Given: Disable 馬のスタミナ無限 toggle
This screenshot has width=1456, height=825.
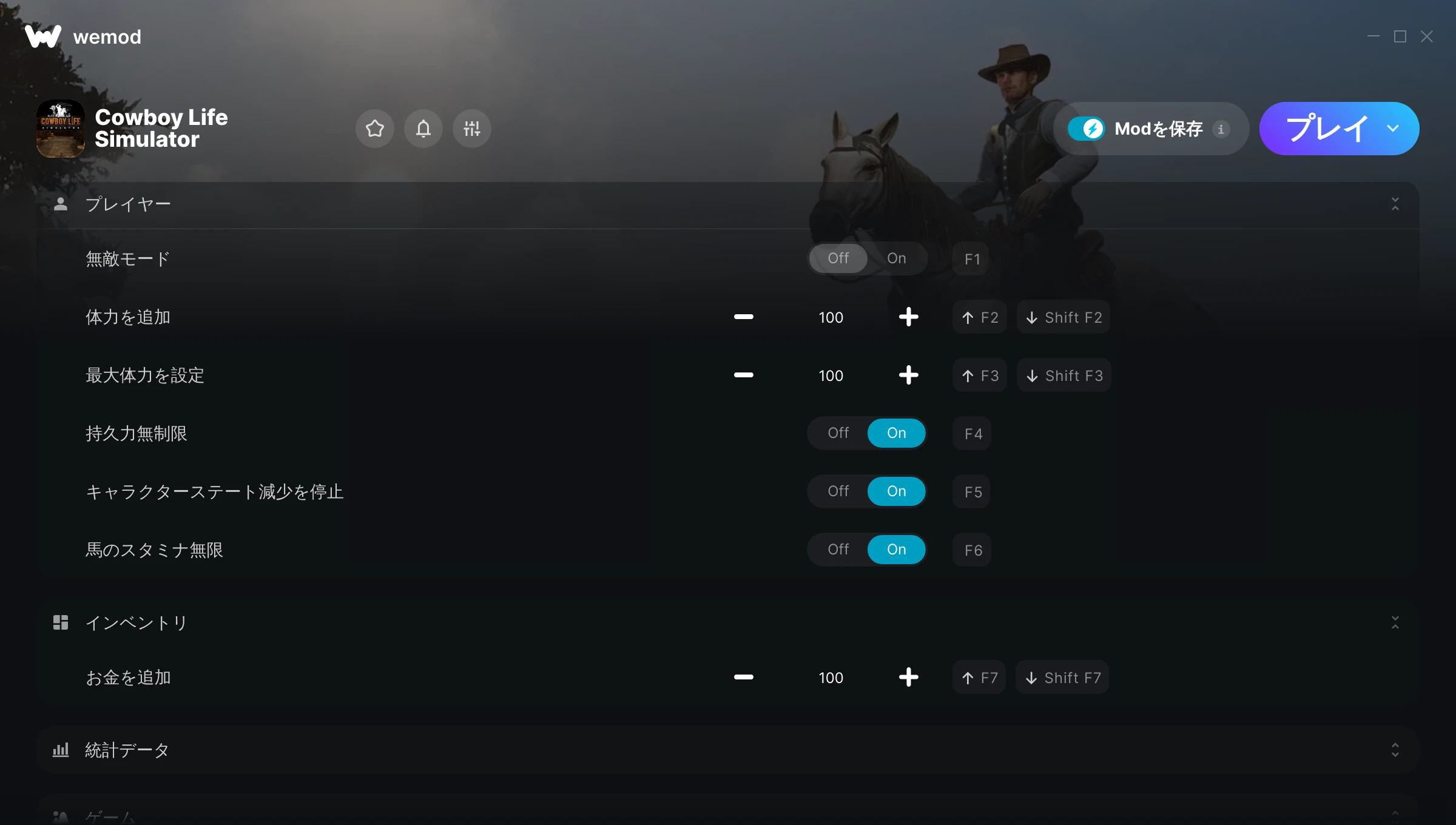Looking at the screenshot, I should point(838,550).
